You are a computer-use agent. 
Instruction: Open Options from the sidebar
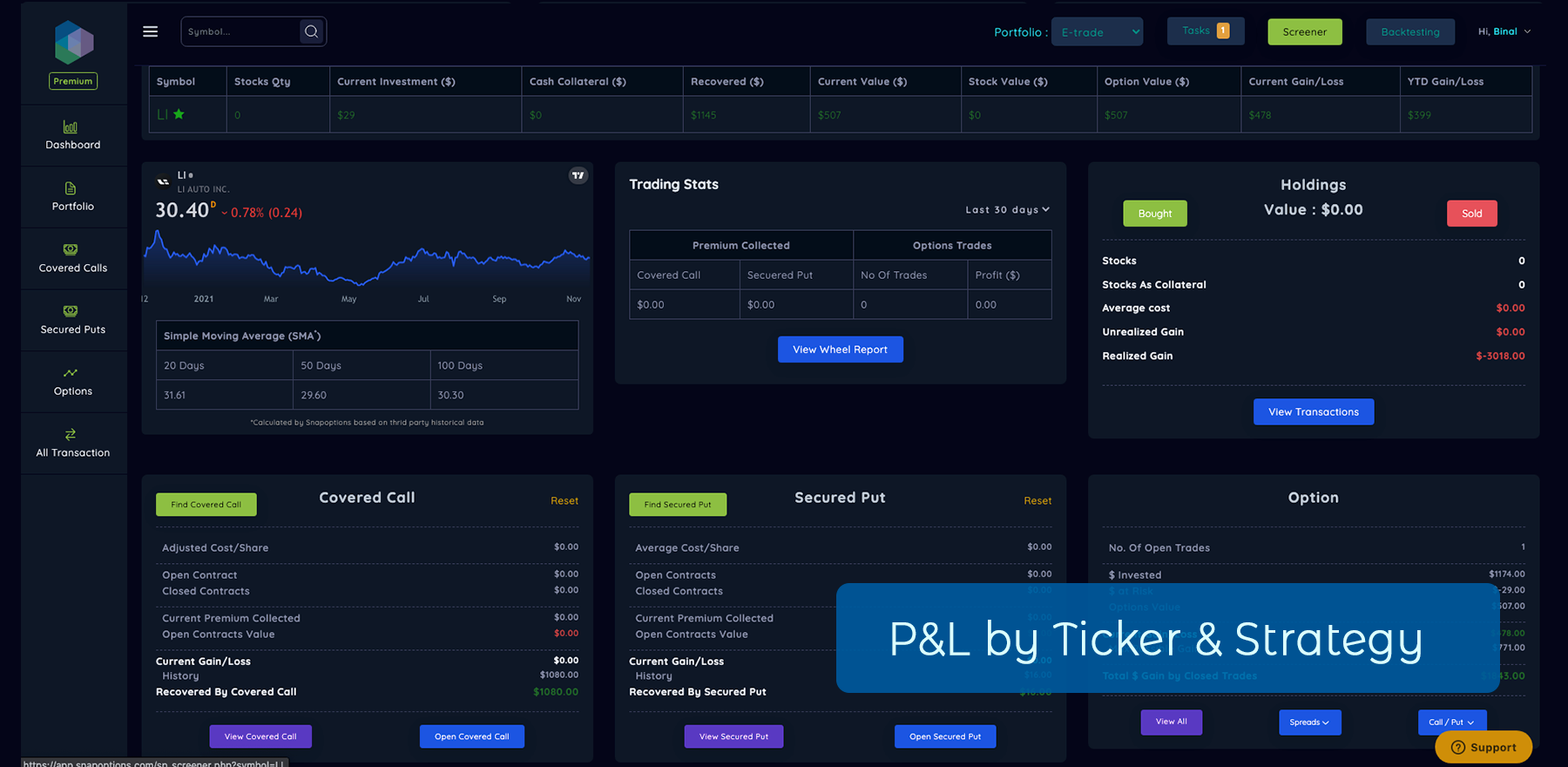click(x=73, y=382)
